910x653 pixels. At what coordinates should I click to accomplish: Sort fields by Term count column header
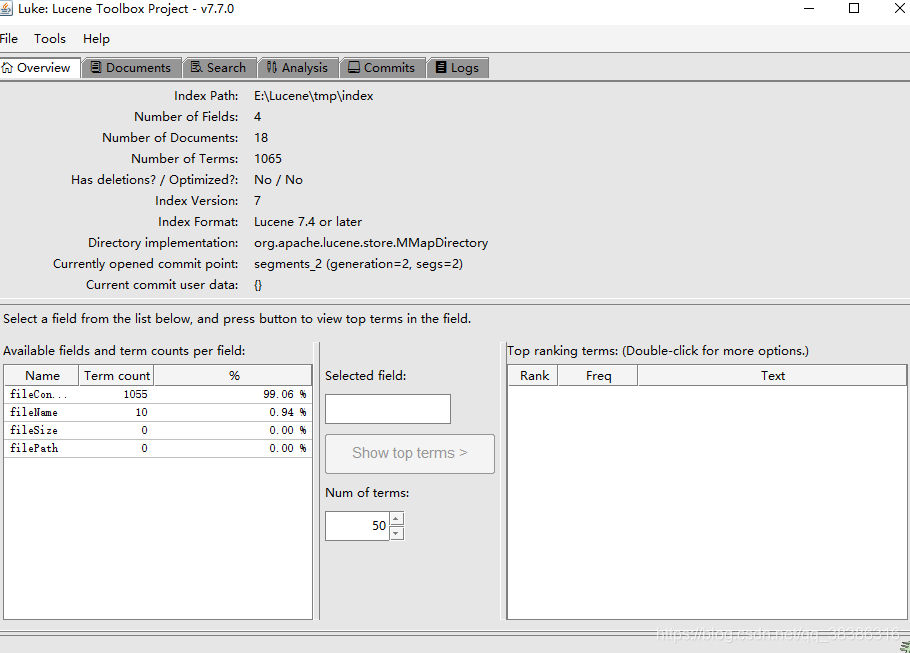pos(117,376)
